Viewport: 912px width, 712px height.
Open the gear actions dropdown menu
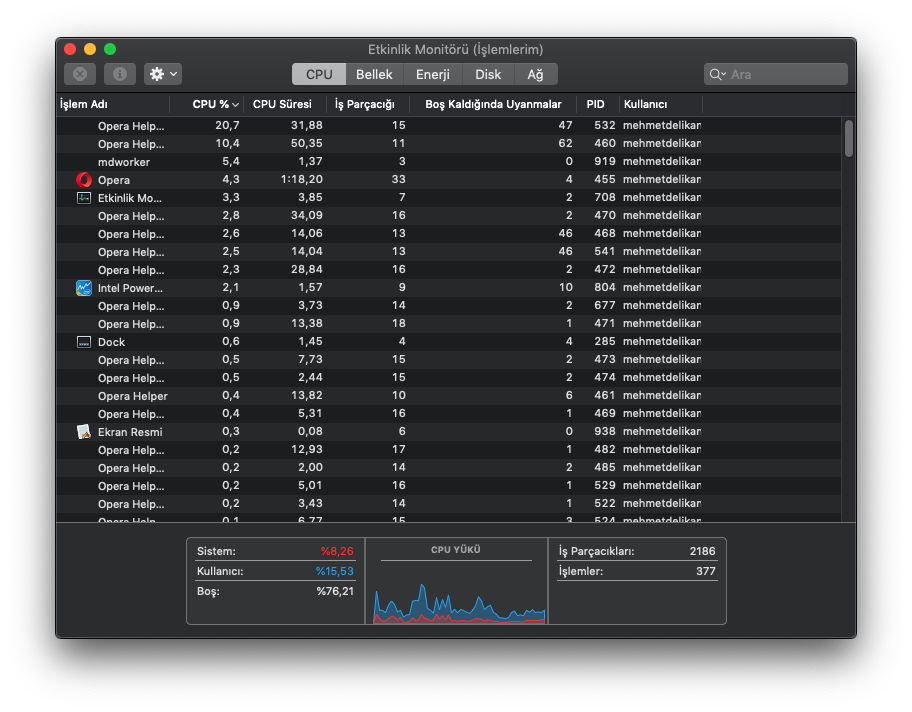(x=163, y=74)
